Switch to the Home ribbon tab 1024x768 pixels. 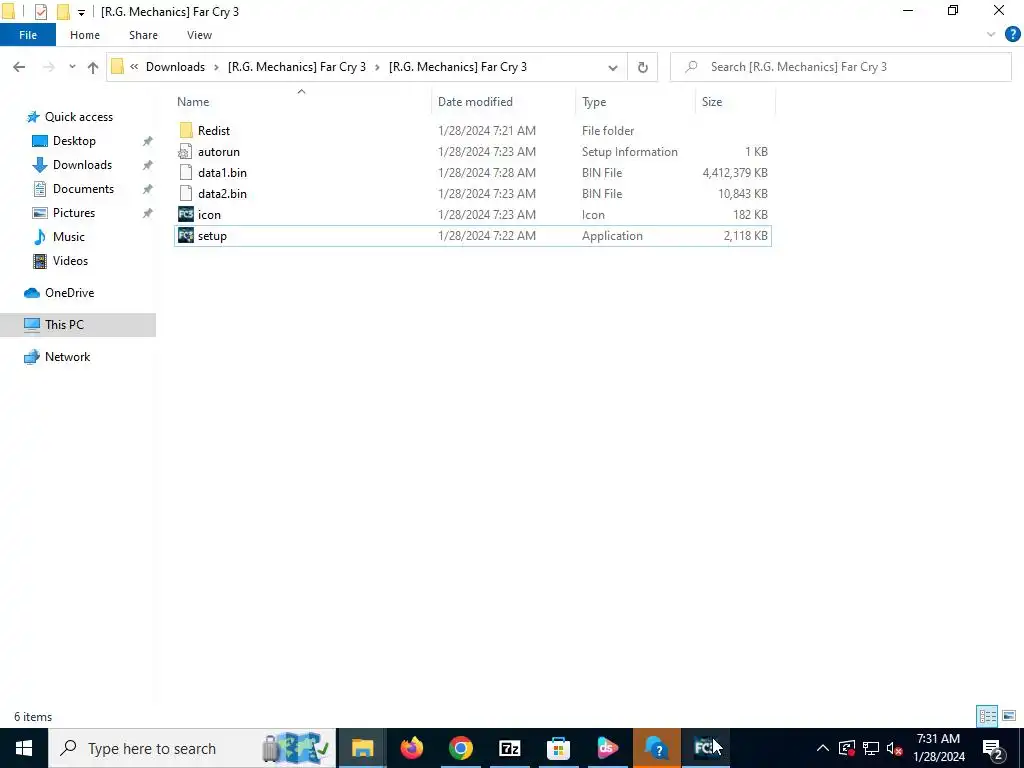(85, 35)
